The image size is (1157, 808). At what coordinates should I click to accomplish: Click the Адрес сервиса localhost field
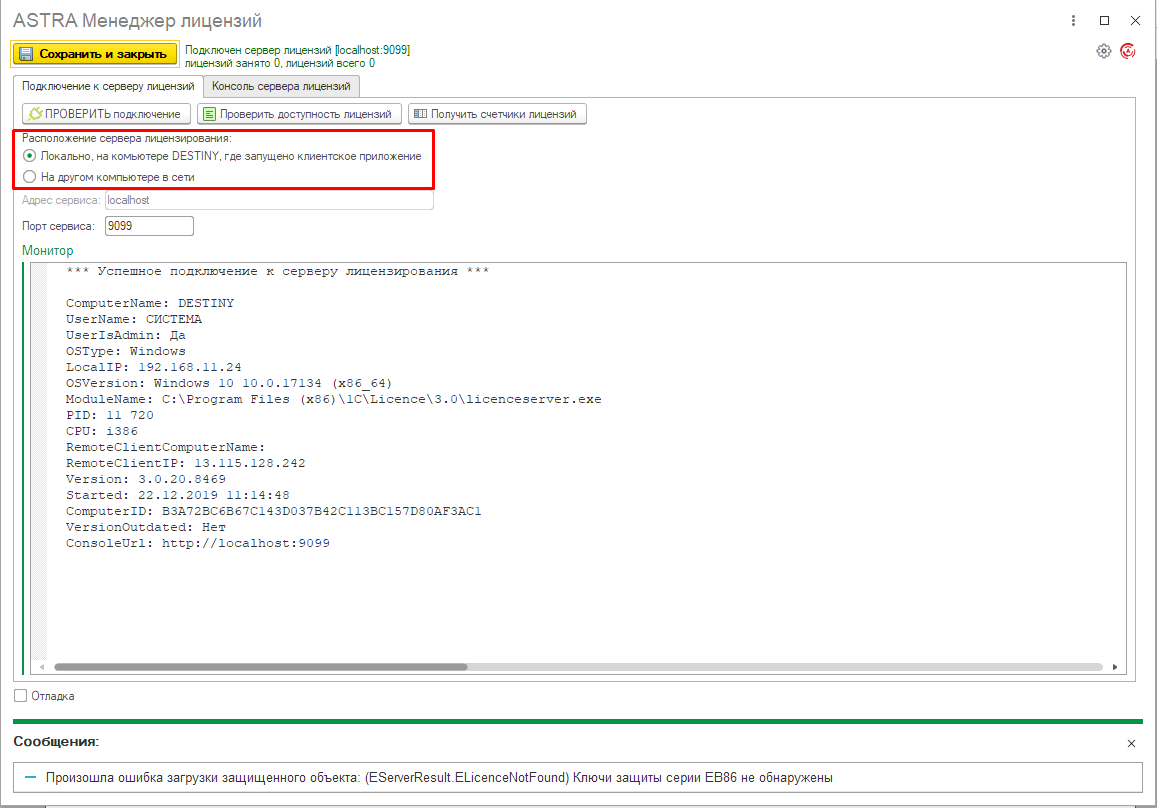[269, 200]
